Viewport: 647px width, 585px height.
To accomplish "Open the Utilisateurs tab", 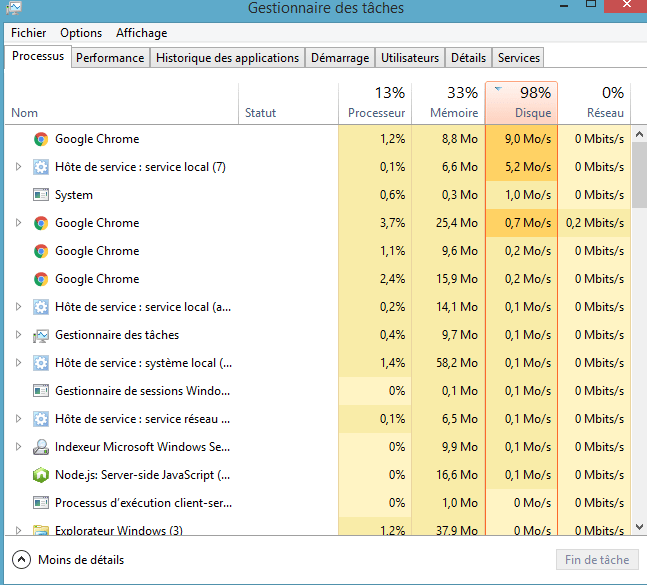I will 410,58.
